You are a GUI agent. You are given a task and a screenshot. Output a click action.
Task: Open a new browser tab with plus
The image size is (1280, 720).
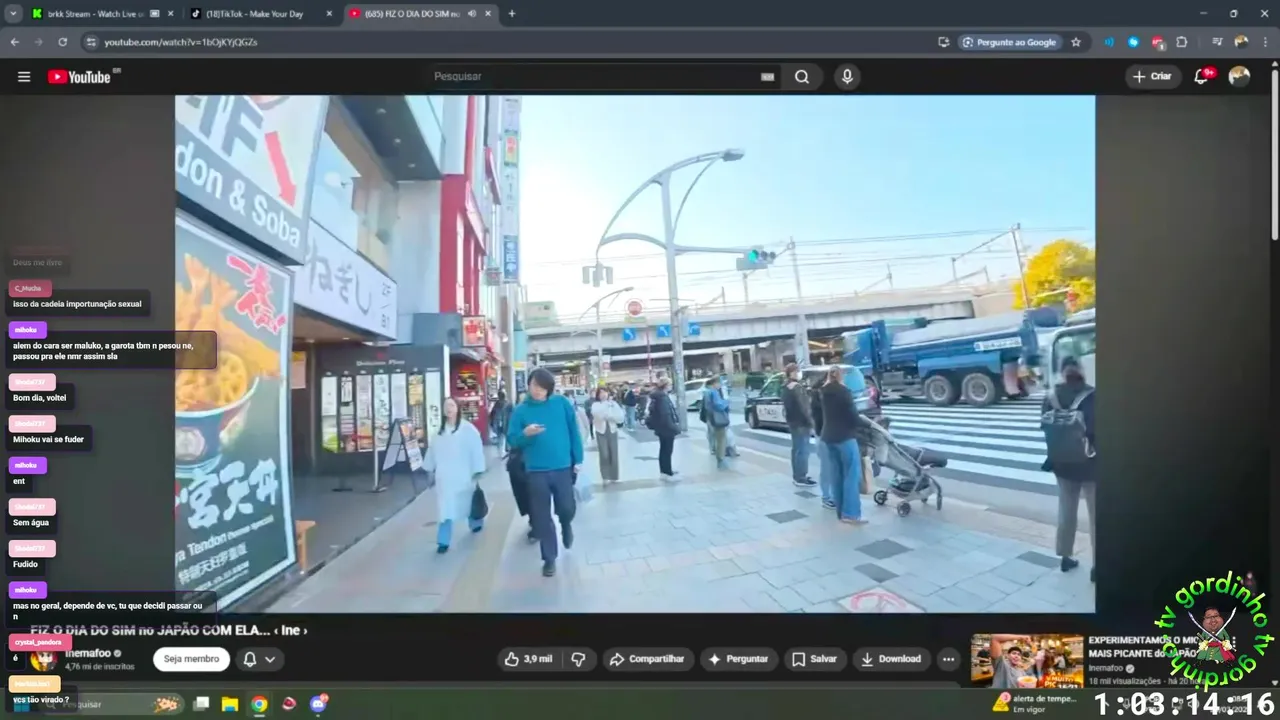[512, 14]
